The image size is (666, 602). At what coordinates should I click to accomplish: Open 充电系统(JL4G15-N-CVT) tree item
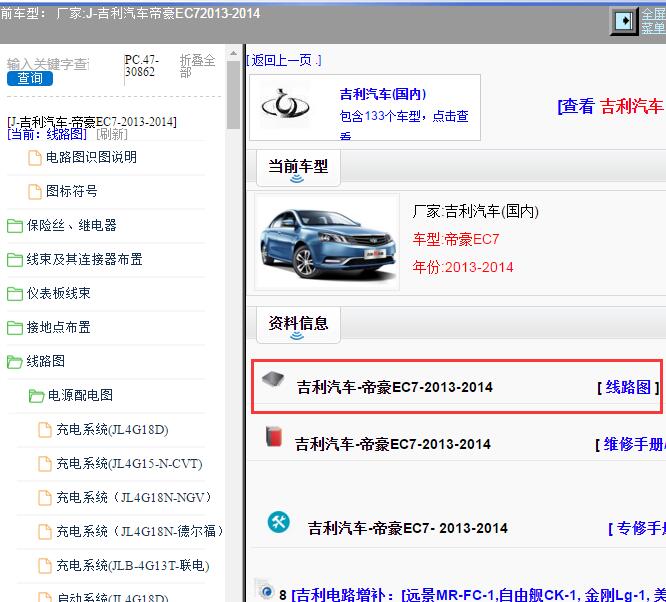point(130,464)
